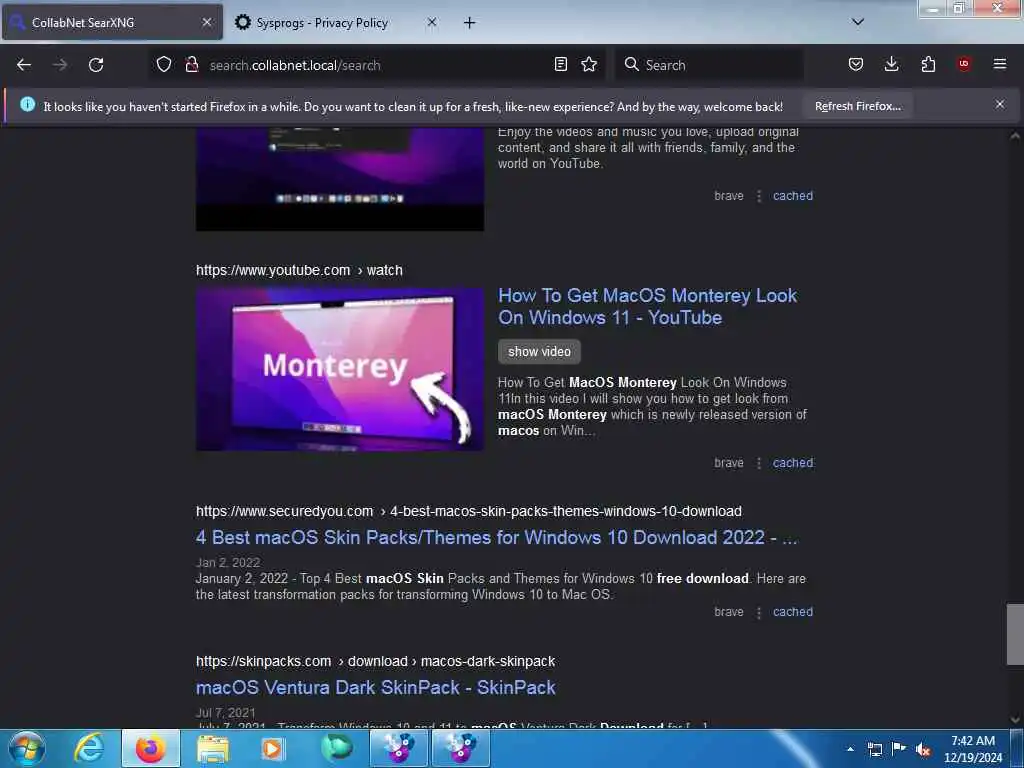The height and width of the screenshot is (768, 1024).
Task: Click the page vertical scrollbar thumb
Action: coord(1015,634)
